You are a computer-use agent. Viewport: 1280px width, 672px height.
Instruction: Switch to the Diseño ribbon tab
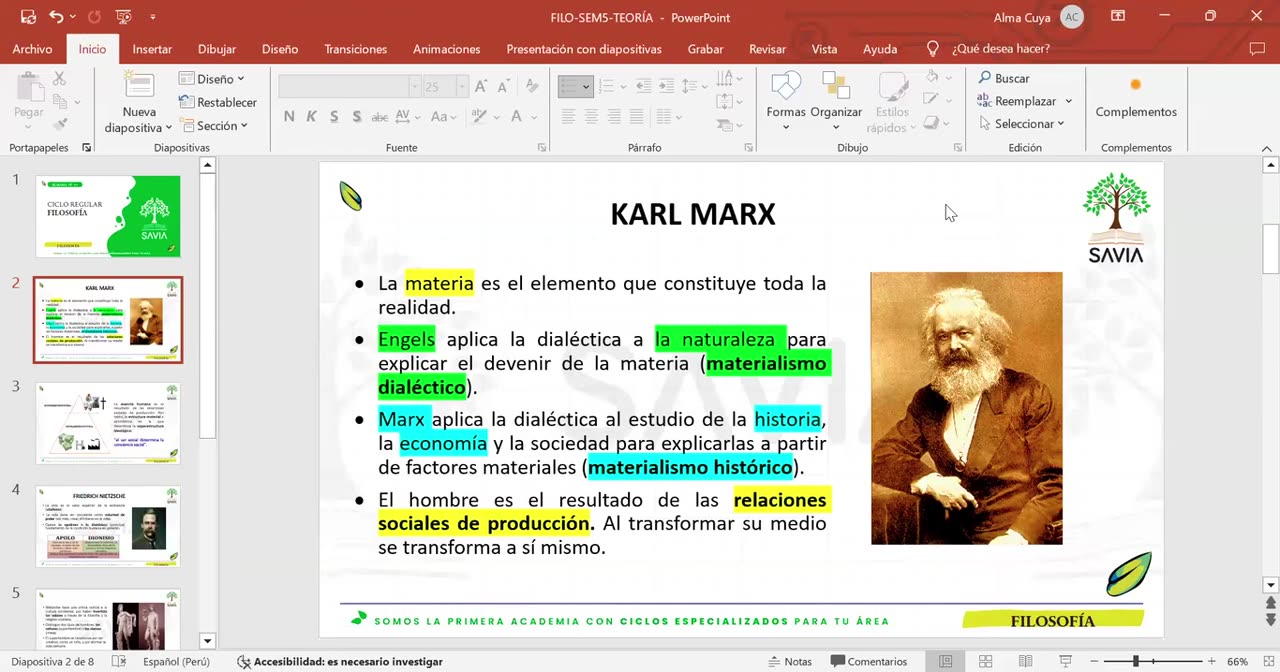280,49
